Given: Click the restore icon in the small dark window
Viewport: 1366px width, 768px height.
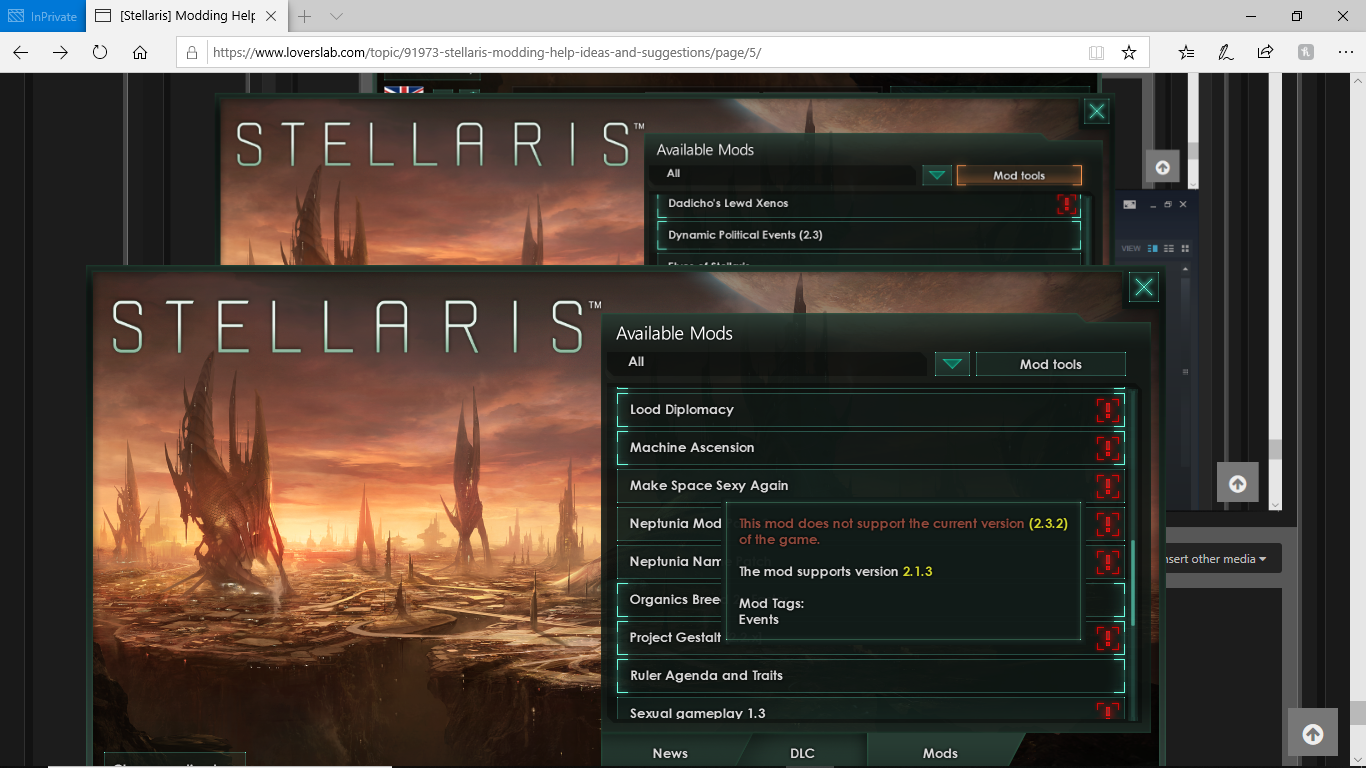Looking at the screenshot, I should point(1167,204).
